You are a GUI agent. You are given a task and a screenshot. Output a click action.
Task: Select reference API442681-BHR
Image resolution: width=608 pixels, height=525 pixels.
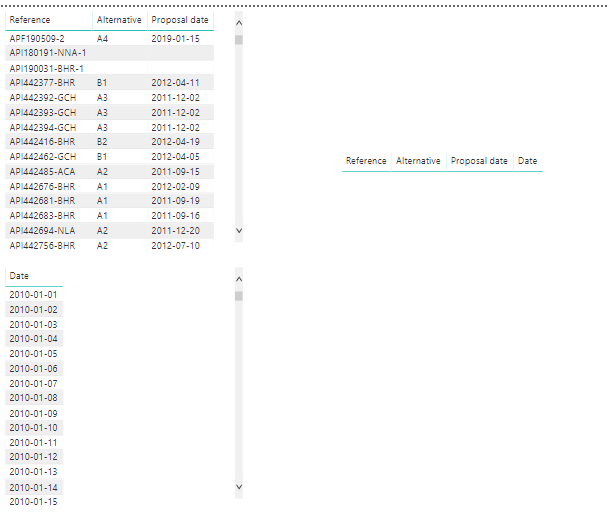[x=42, y=200]
